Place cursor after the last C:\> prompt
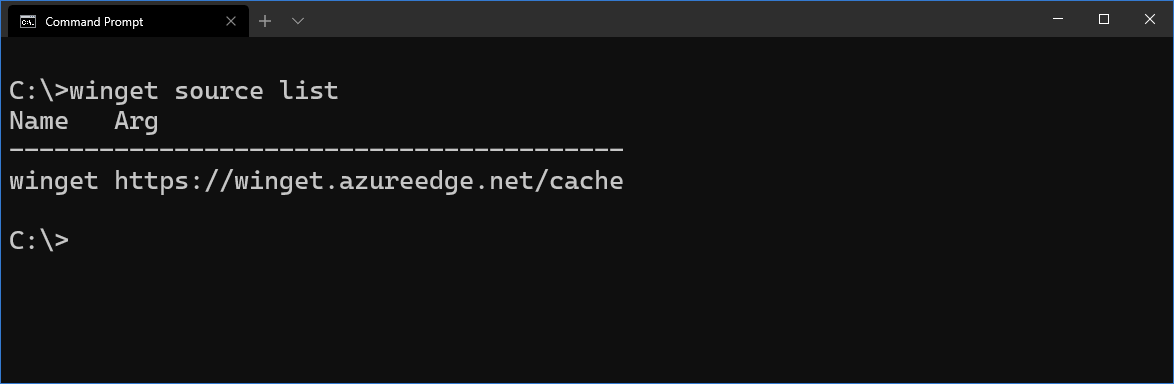 pyautogui.click(x=75, y=240)
